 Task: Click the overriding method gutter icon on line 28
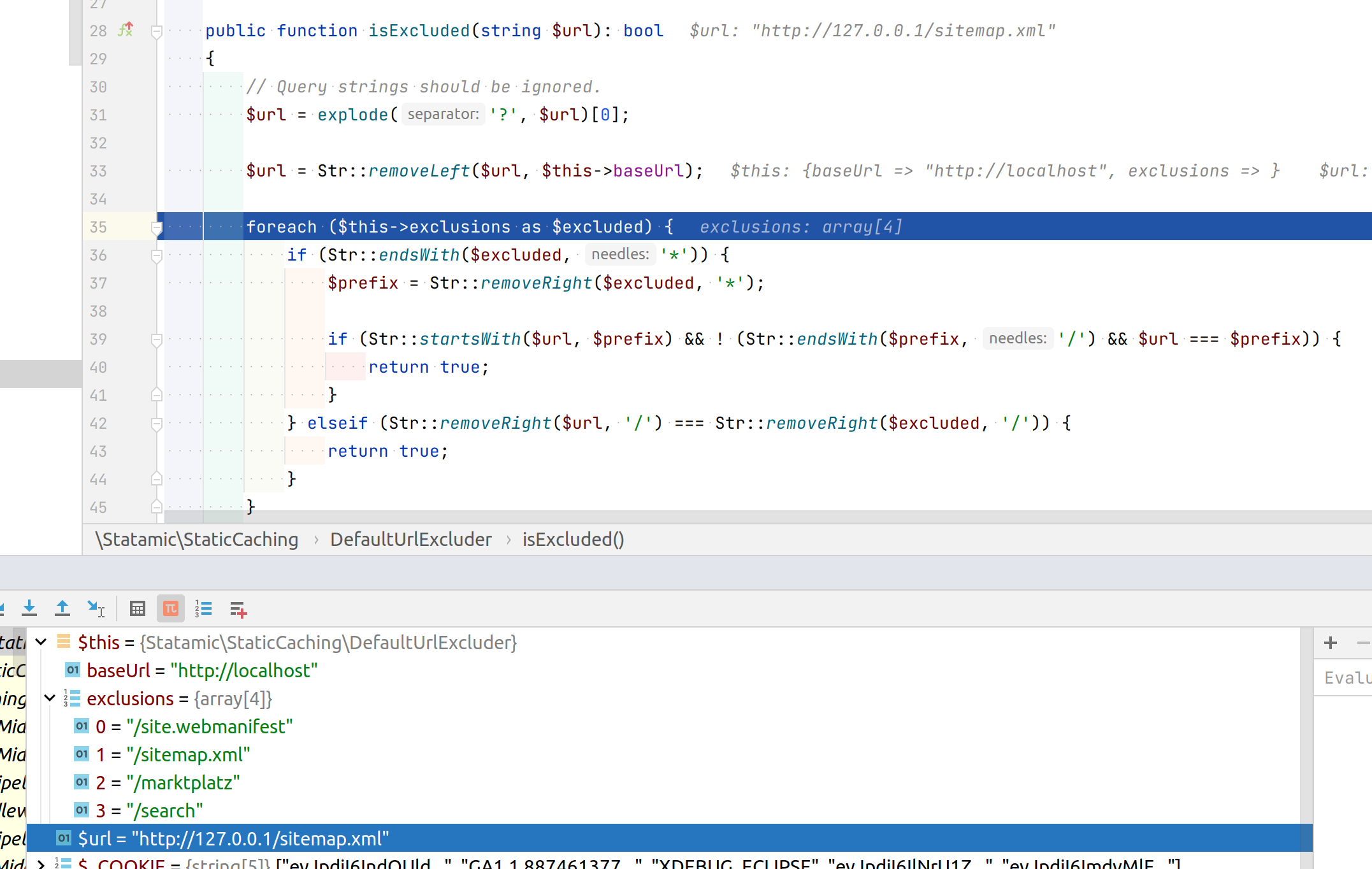[x=126, y=29]
